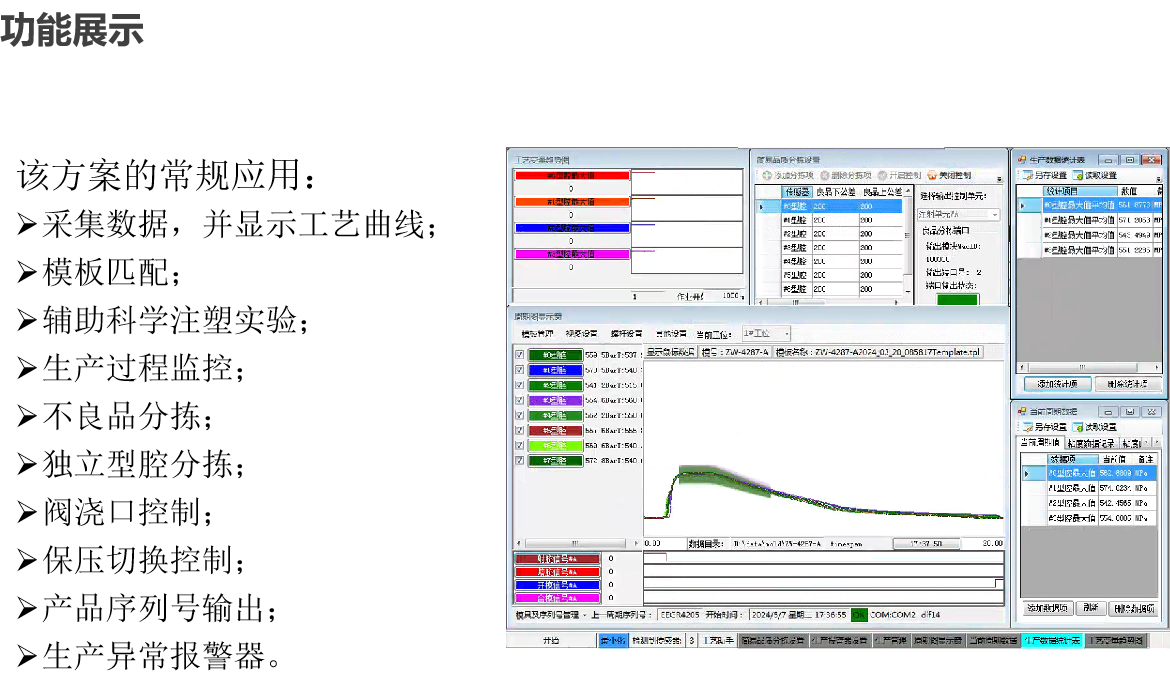Click the remove data item button
Image resolution: width=1170 pixels, height=690 pixels.
pyautogui.click(x=1134, y=608)
